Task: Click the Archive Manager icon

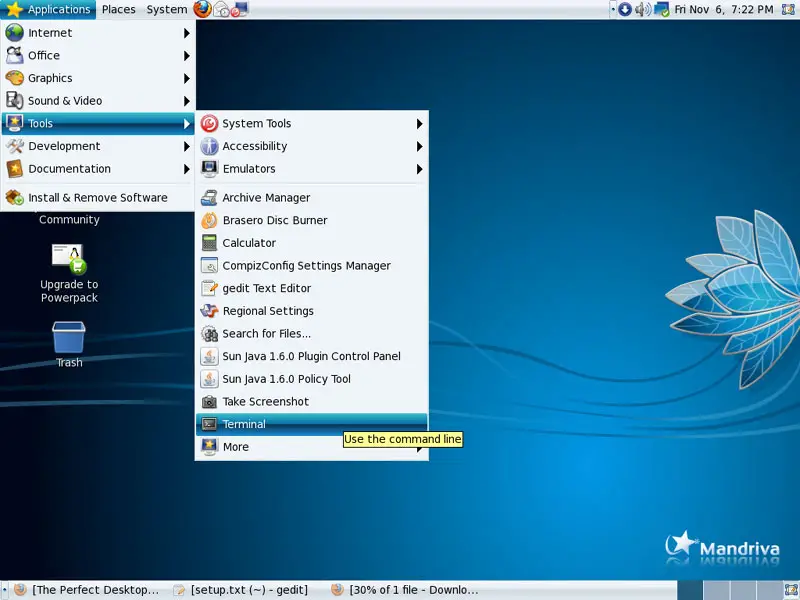Action: [x=209, y=197]
